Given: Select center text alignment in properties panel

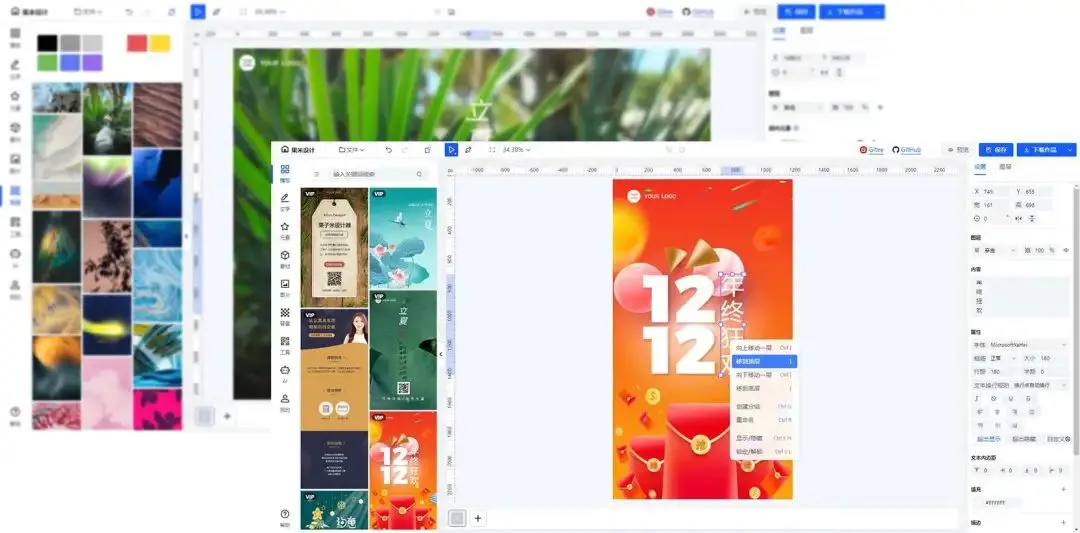Looking at the screenshot, I should [996, 412].
